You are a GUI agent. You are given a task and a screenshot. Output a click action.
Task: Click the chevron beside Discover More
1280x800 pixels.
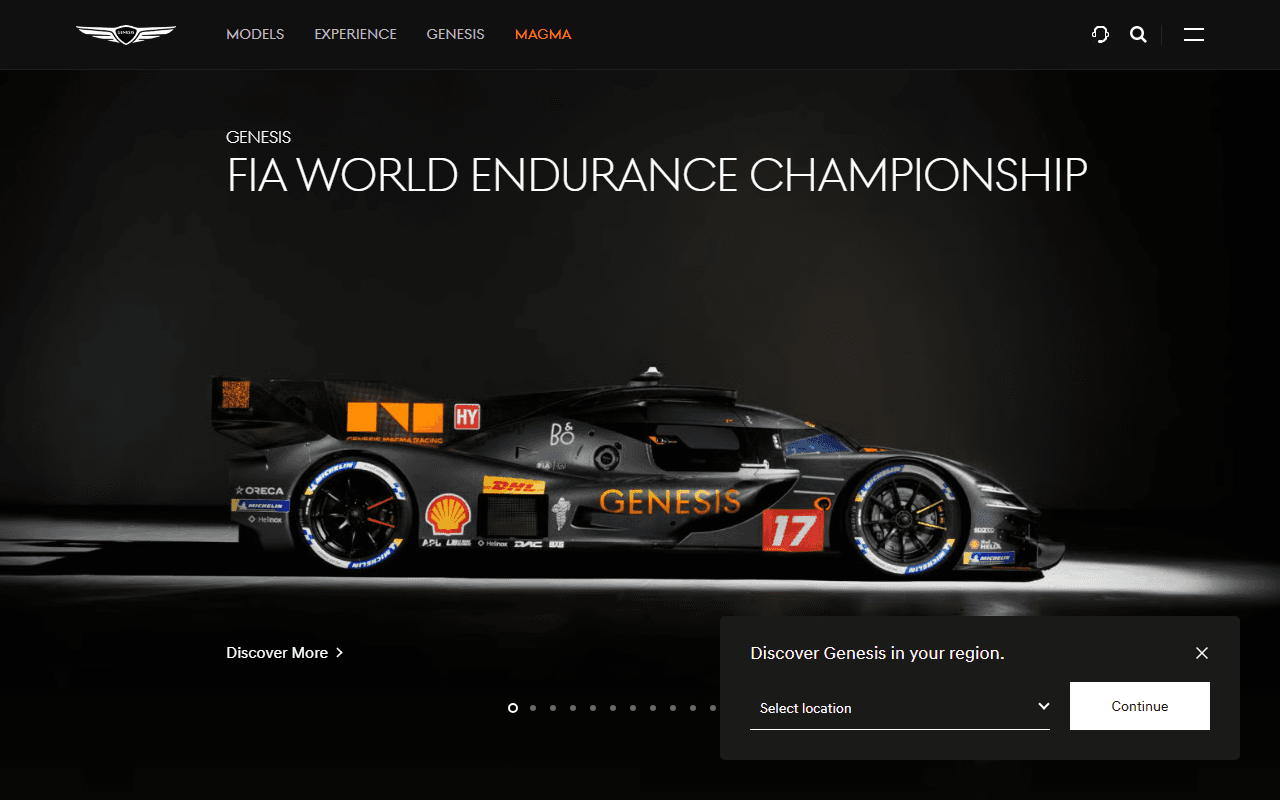[339, 653]
